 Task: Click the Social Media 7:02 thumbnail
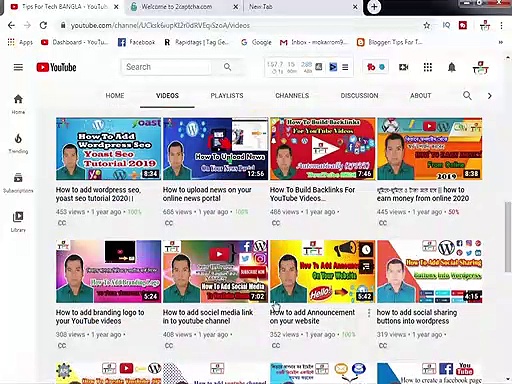click(215, 271)
